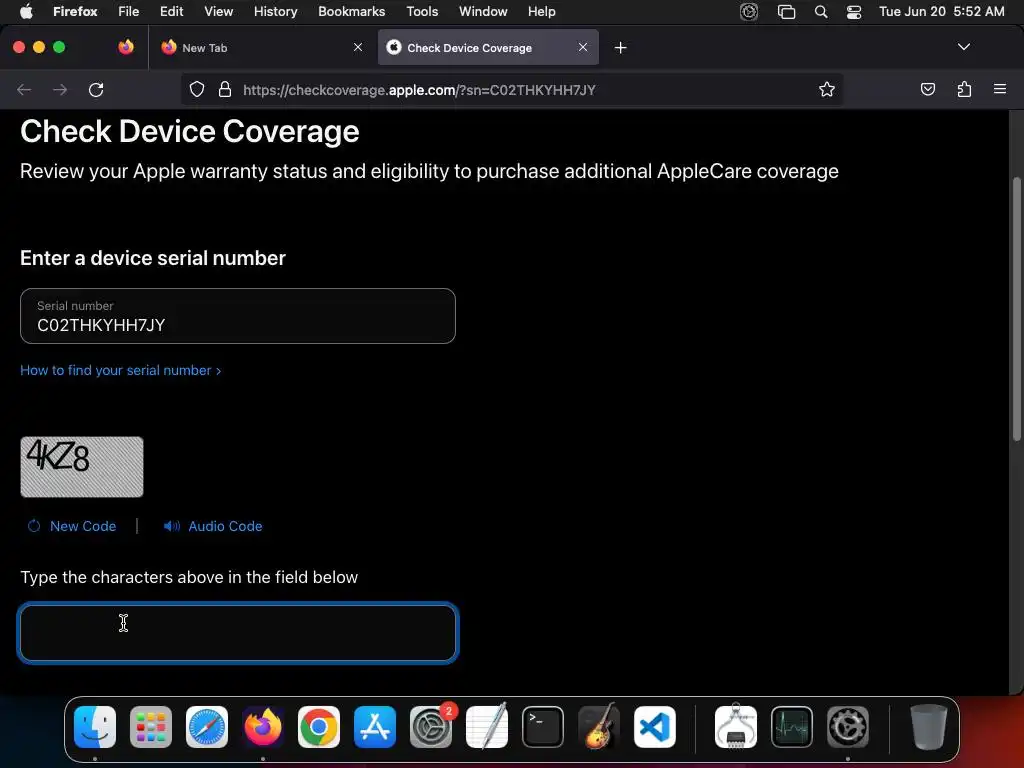Open the History menu
The image size is (1024, 768).
tap(276, 11)
